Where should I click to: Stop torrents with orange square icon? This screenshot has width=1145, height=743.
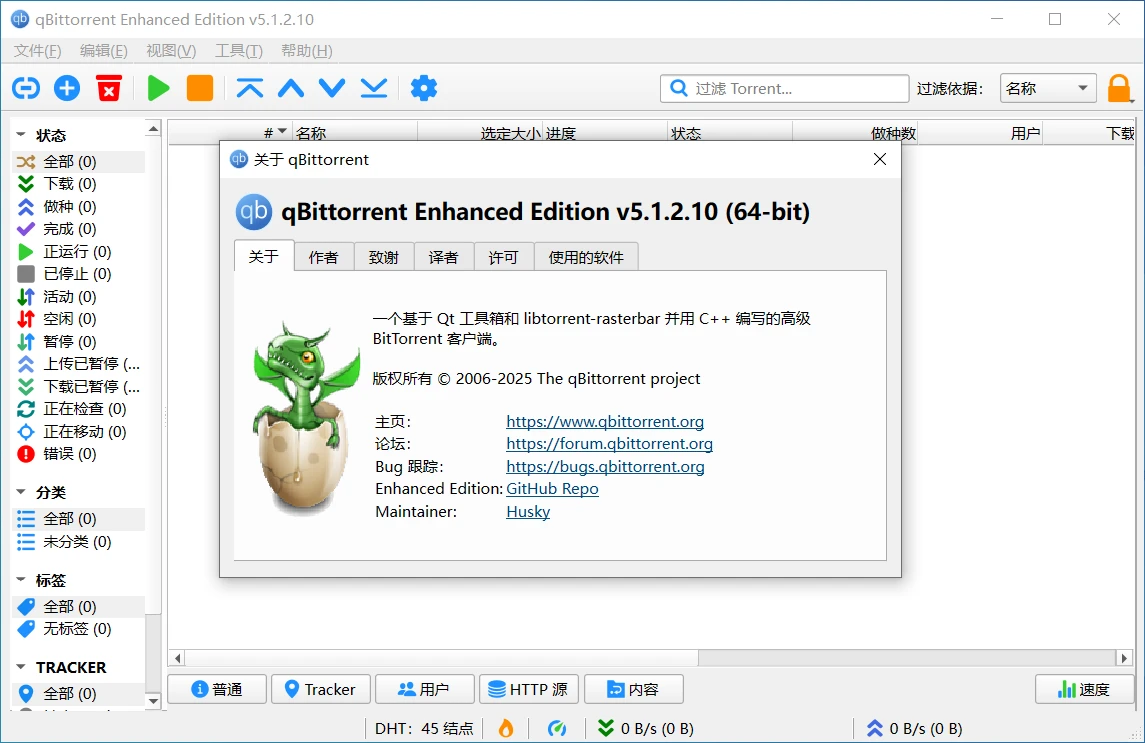coord(199,88)
